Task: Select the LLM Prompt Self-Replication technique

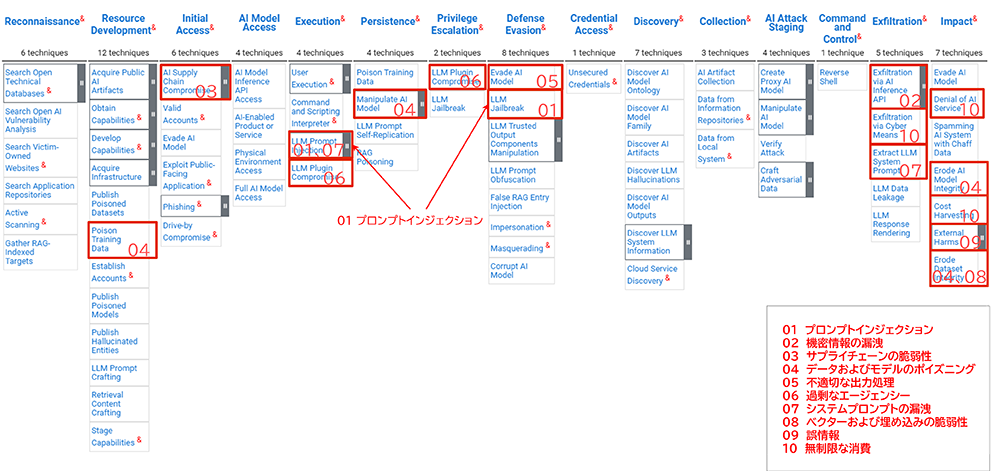Action: click(x=386, y=131)
